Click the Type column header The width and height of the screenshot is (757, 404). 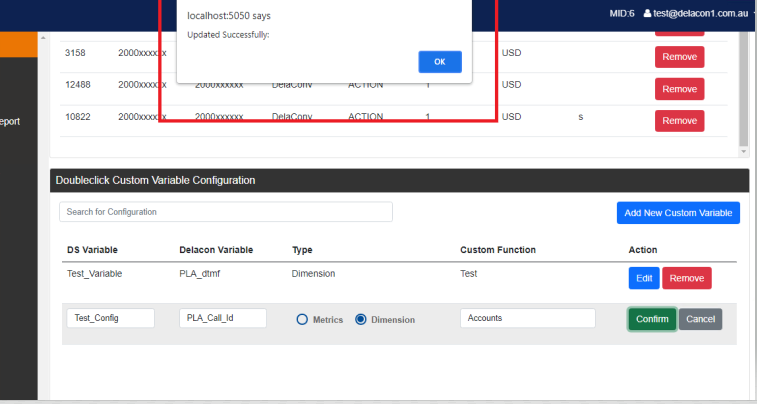302,250
